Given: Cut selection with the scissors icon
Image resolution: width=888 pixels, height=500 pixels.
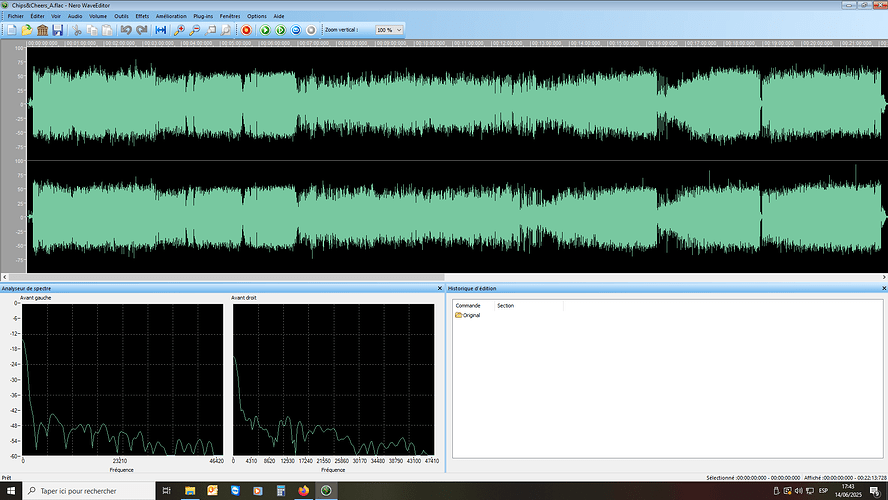Looking at the screenshot, I should [76, 30].
